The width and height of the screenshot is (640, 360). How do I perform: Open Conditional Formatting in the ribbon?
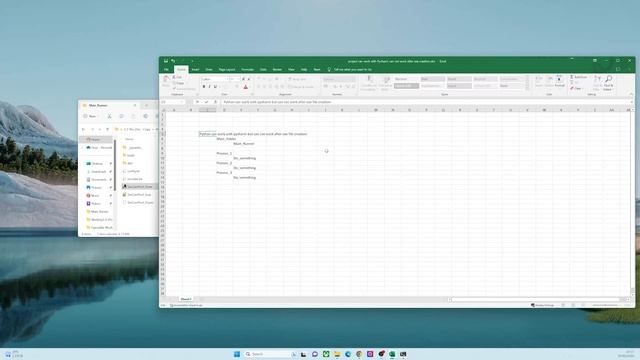369,82
